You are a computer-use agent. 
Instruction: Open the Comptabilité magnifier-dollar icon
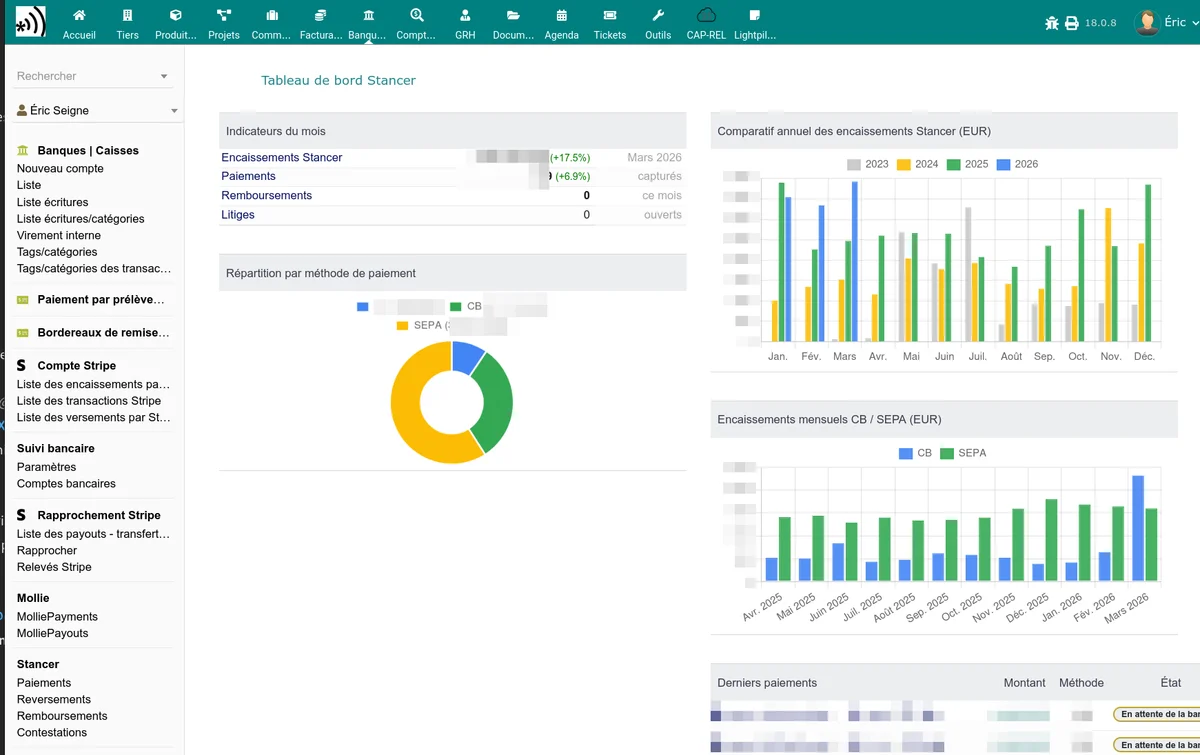click(416, 16)
